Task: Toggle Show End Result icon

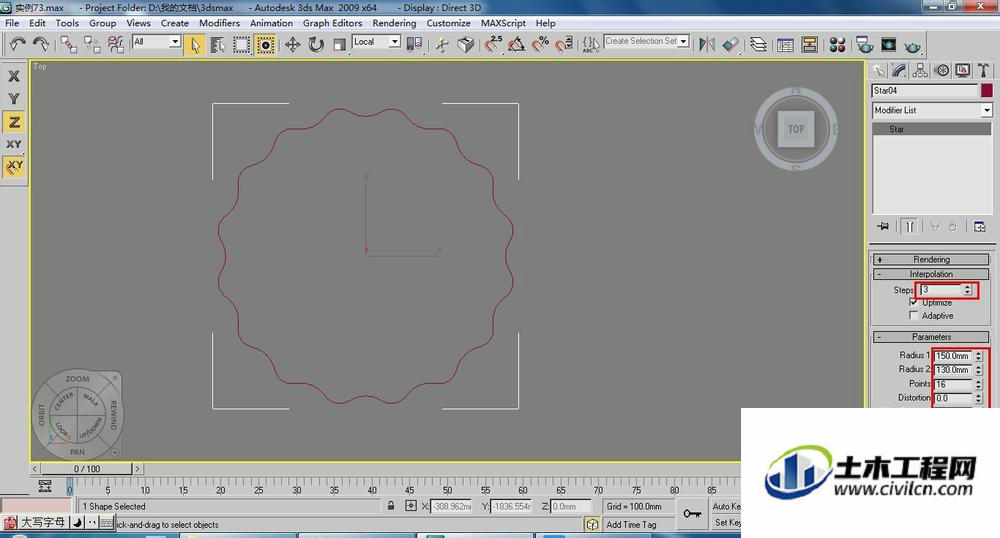Action: pos(909,226)
